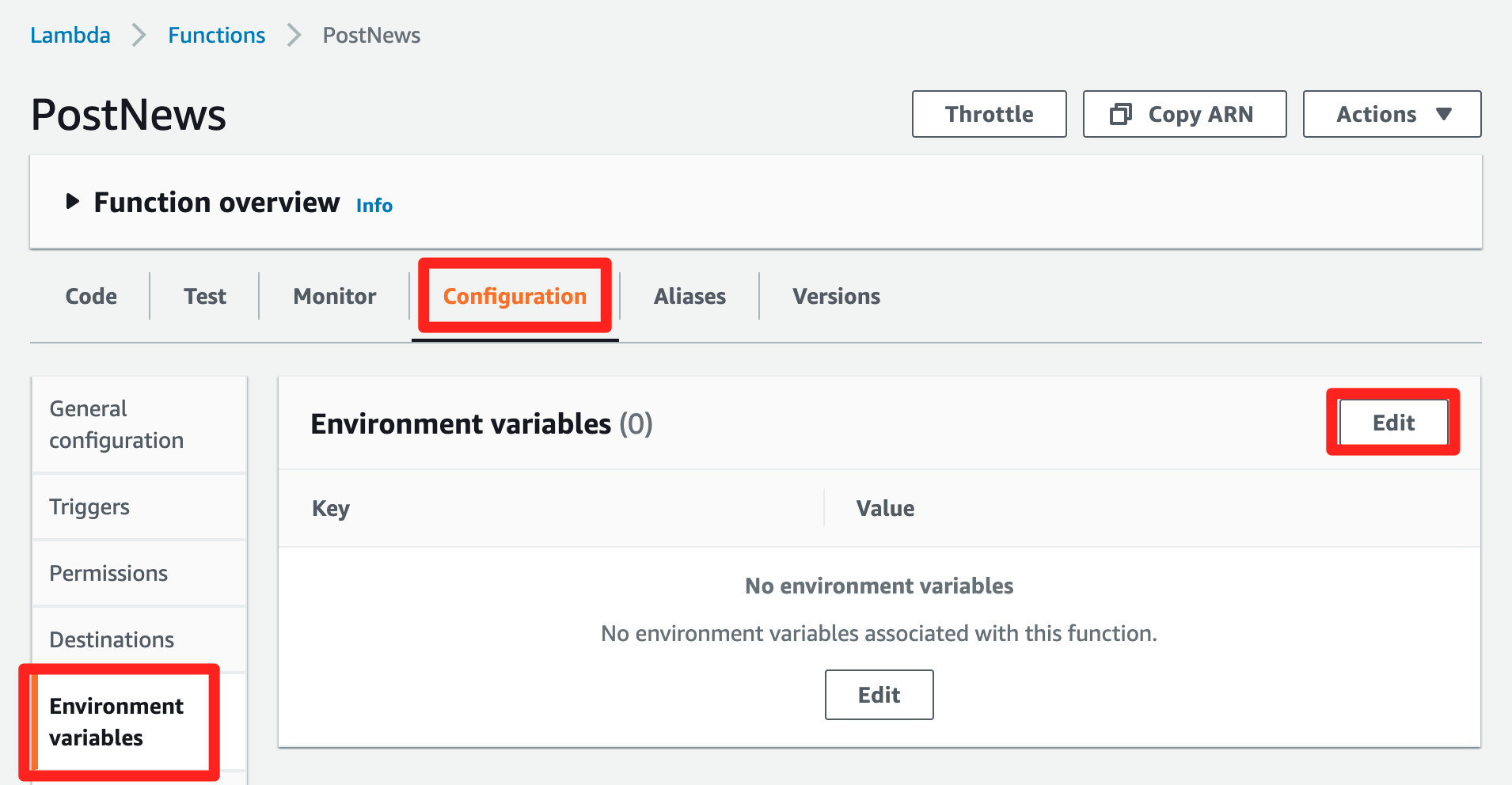Click the Key column header
Viewport: 1512px width, 785px height.
[x=331, y=509]
